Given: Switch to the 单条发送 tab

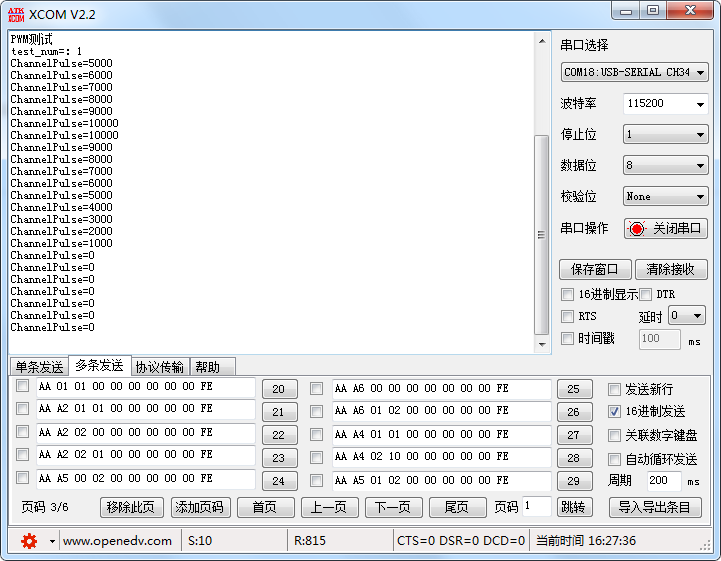Looking at the screenshot, I should pos(39,367).
